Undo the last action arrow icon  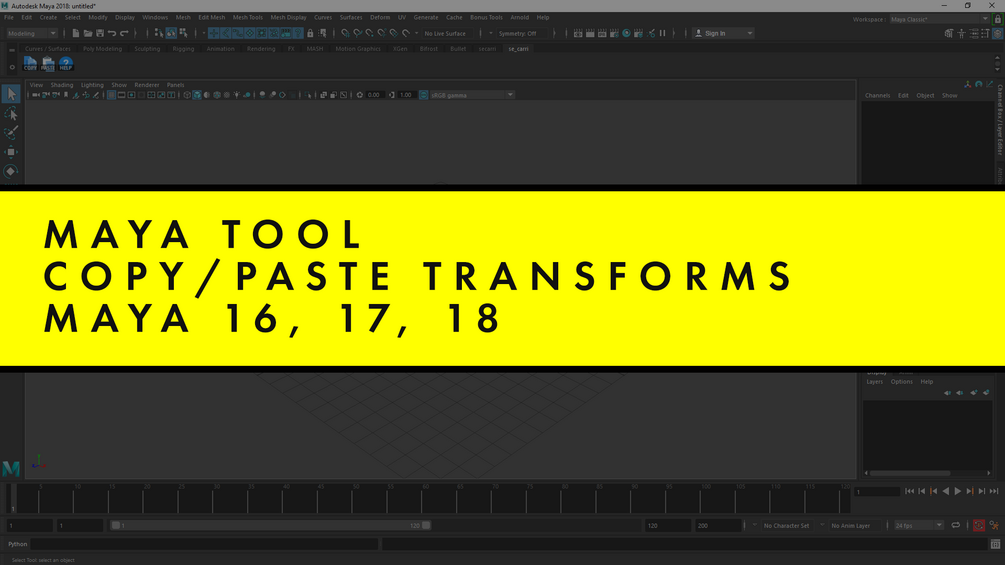click(112, 33)
